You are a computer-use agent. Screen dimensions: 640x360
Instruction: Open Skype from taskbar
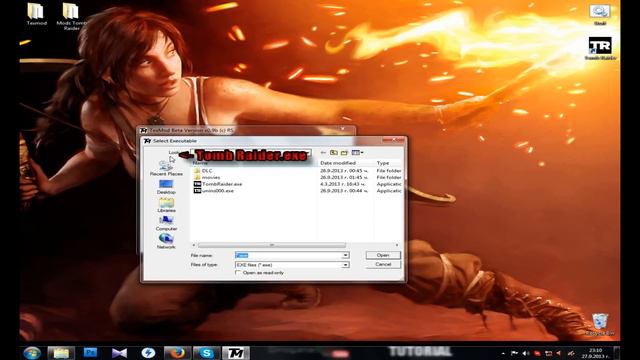tap(207, 353)
